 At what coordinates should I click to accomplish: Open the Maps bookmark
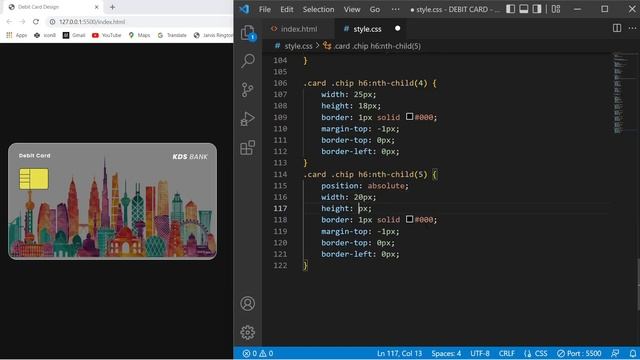tap(139, 36)
